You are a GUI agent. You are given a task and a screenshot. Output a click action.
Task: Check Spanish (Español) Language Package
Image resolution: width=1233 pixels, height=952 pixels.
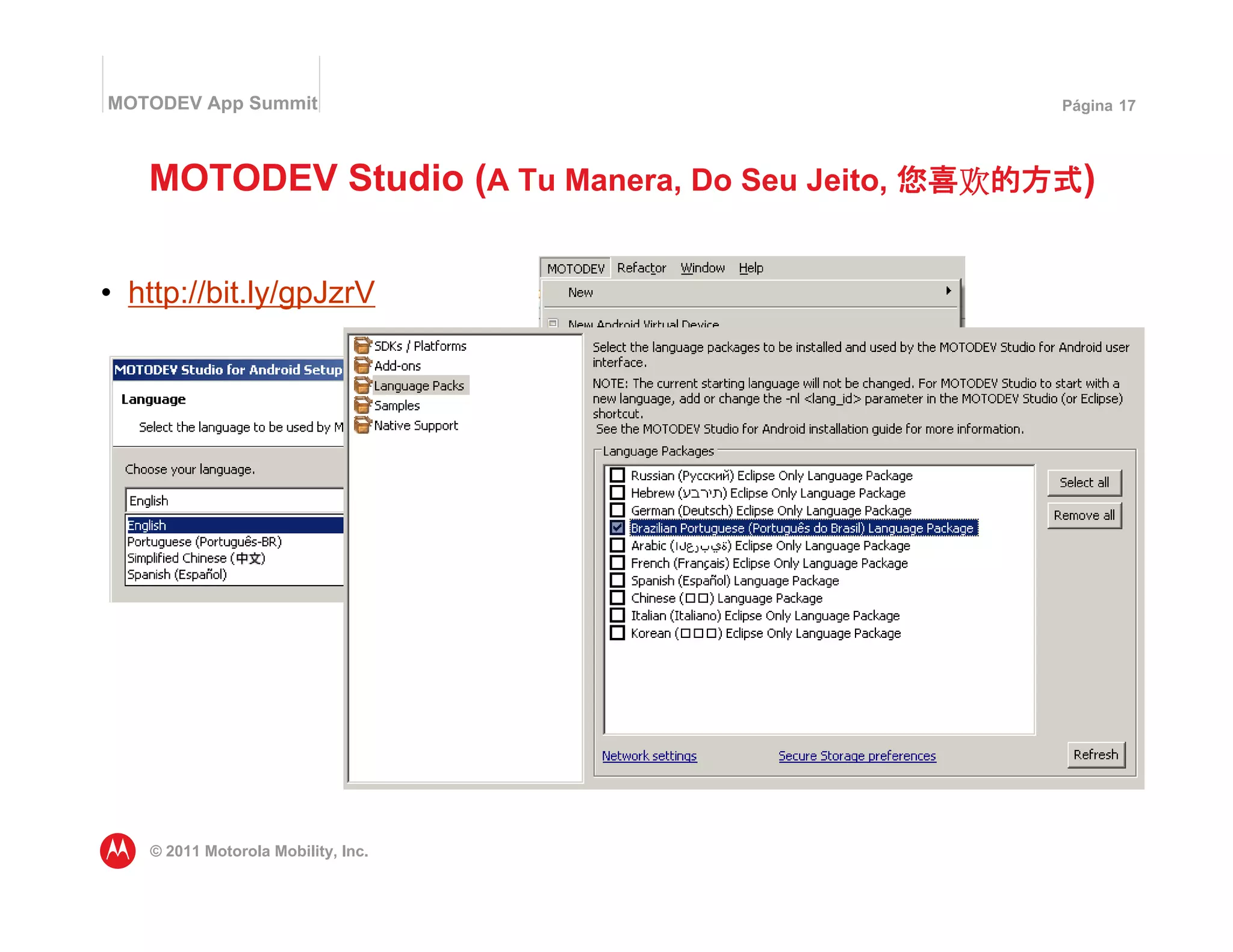tap(617, 580)
